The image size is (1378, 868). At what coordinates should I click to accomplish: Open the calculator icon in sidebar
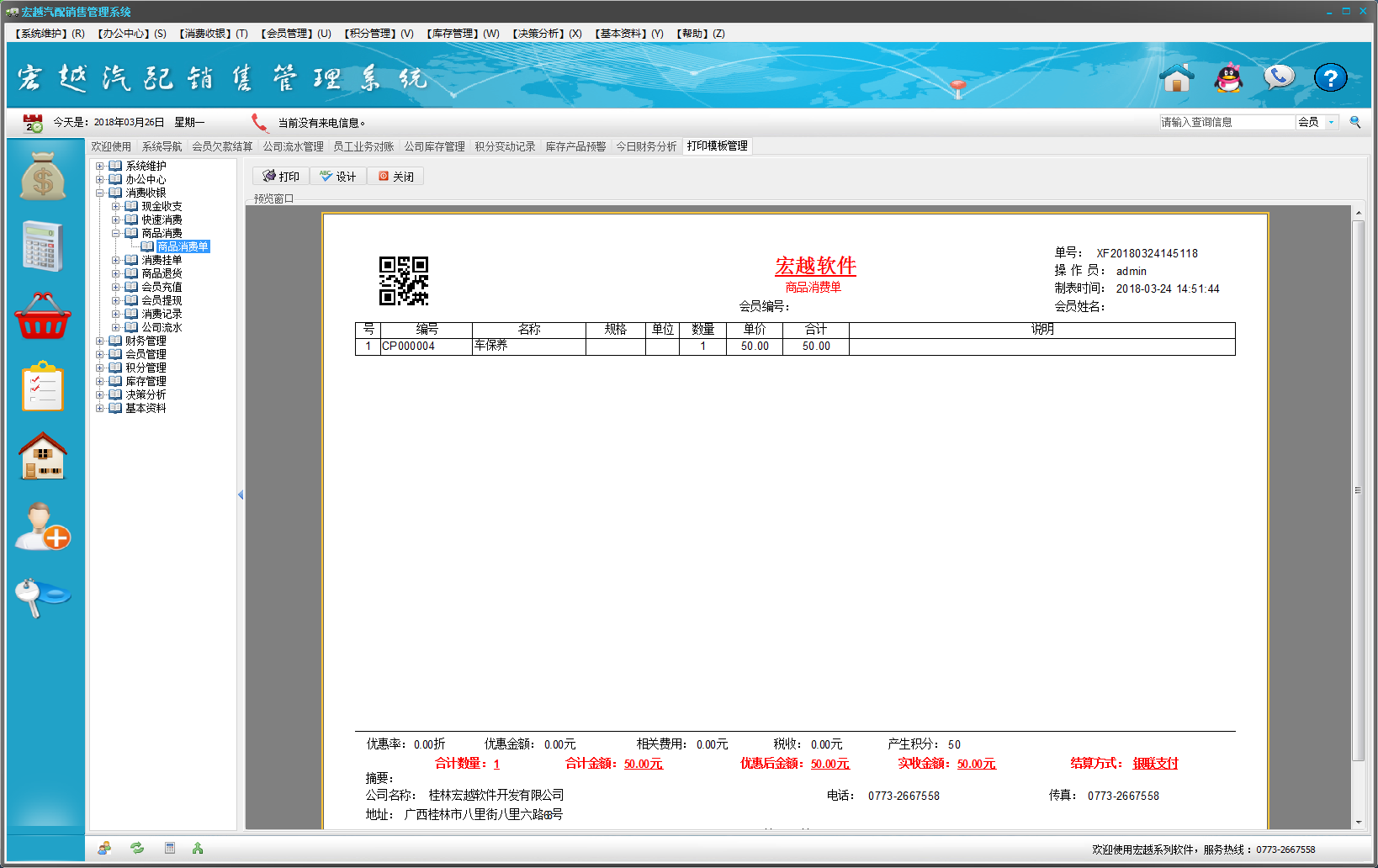tap(43, 246)
